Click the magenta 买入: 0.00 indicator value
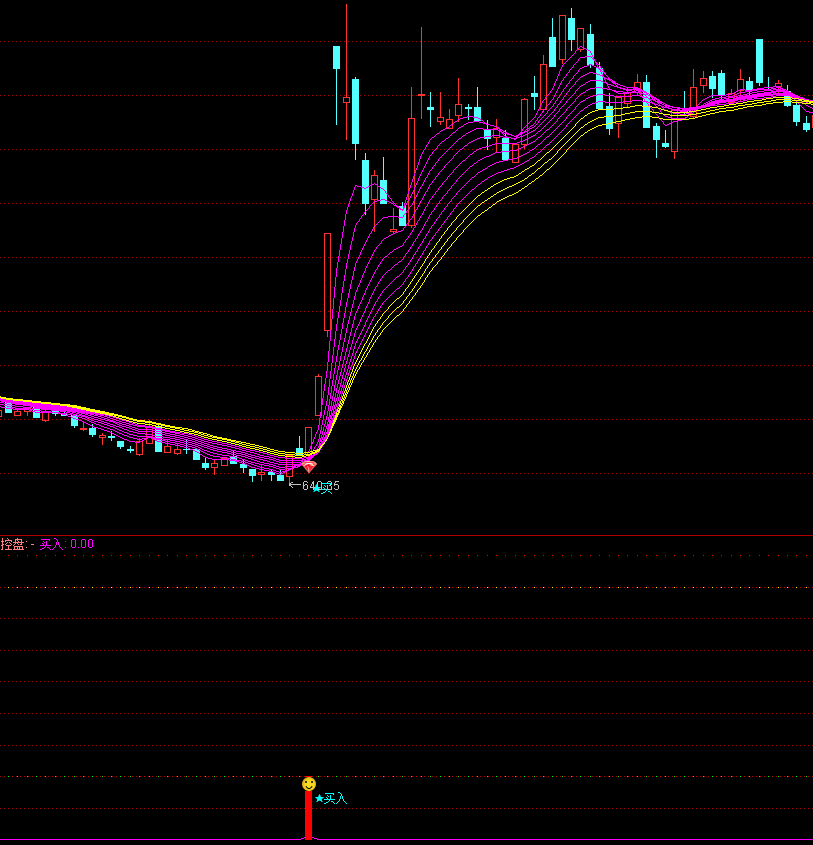Screen dimensions: 813x845 tap(67, 544)
